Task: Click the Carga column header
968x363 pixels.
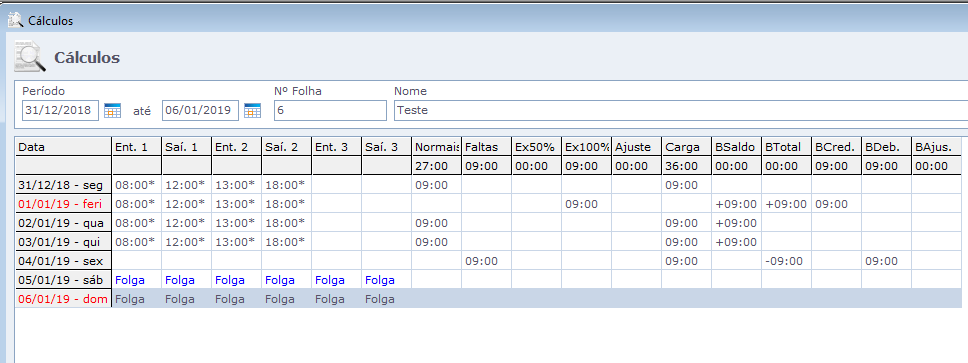Action: click(x=686, y=147)
